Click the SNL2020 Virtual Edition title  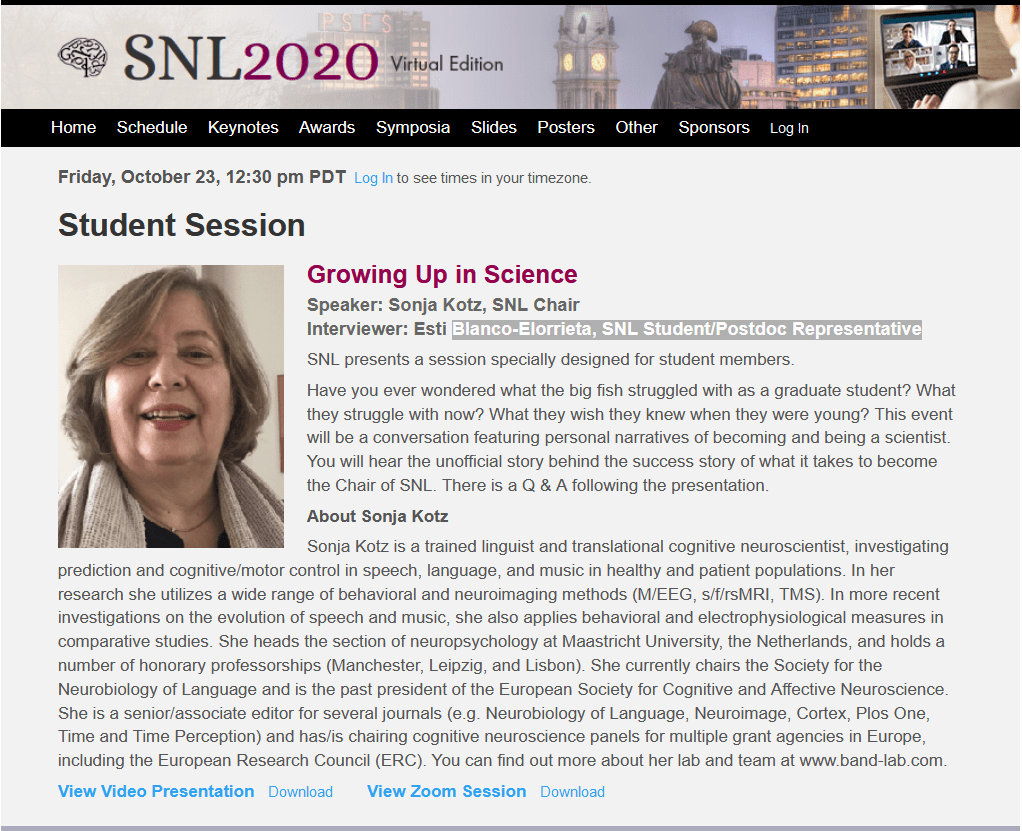[313, 62]
